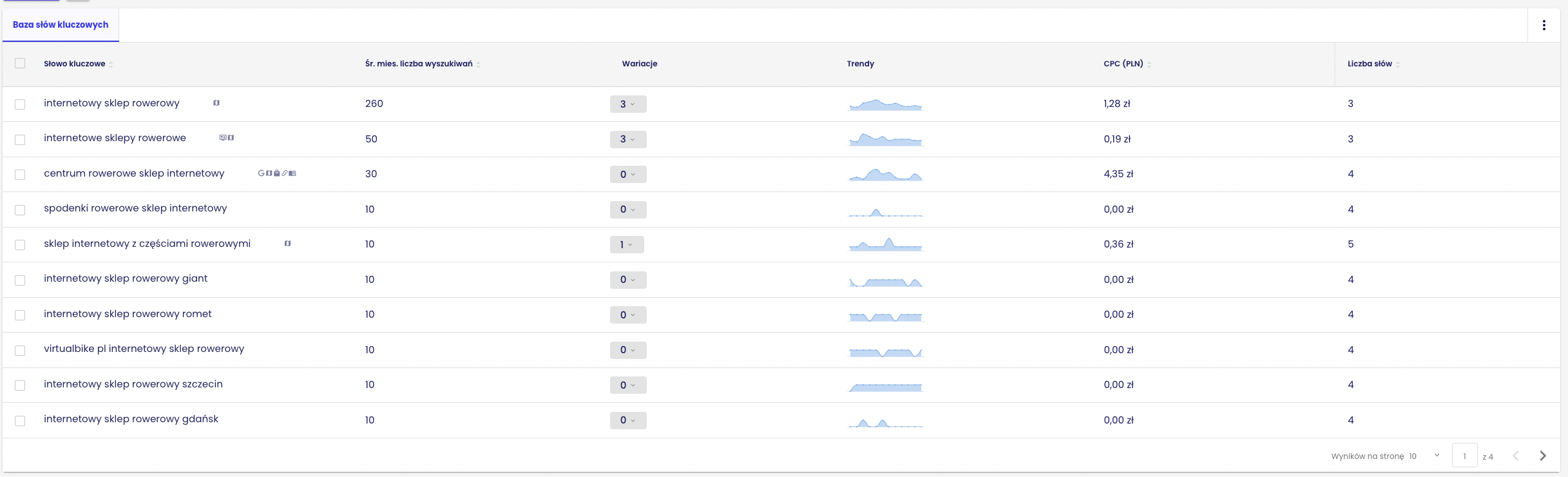Click keyword 'virtualbike pl internetowy sklep rowerowy'

[x=144, y=349]
